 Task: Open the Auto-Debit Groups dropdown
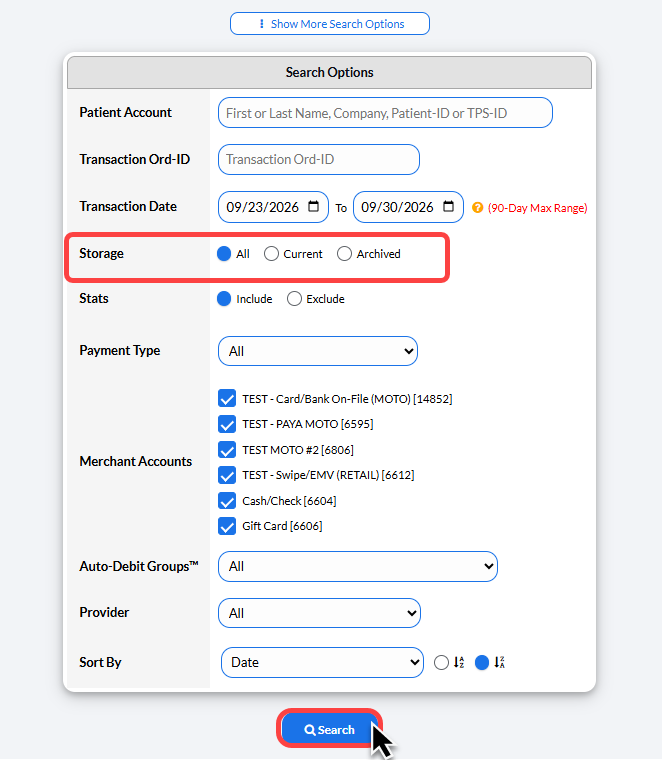[358, 566]
